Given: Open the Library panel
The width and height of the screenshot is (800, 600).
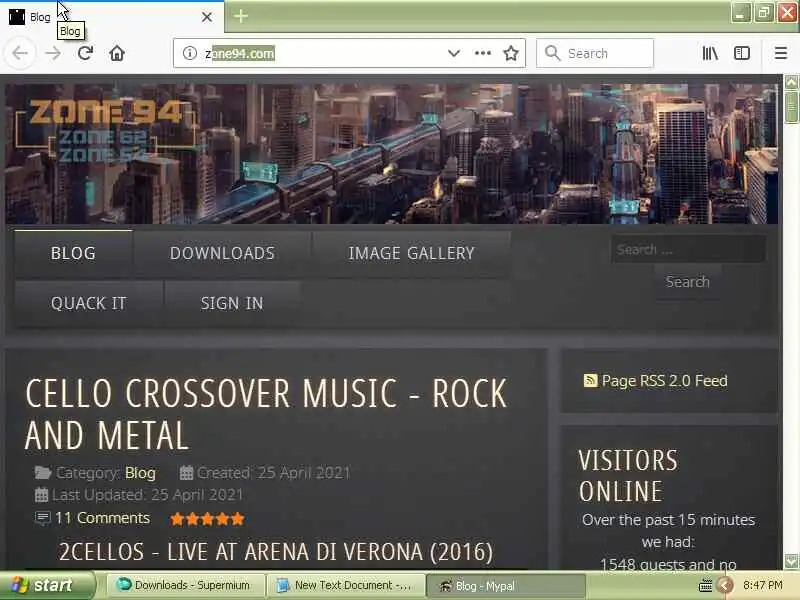Looking at the screenshot, I should [x=710, y=53].
